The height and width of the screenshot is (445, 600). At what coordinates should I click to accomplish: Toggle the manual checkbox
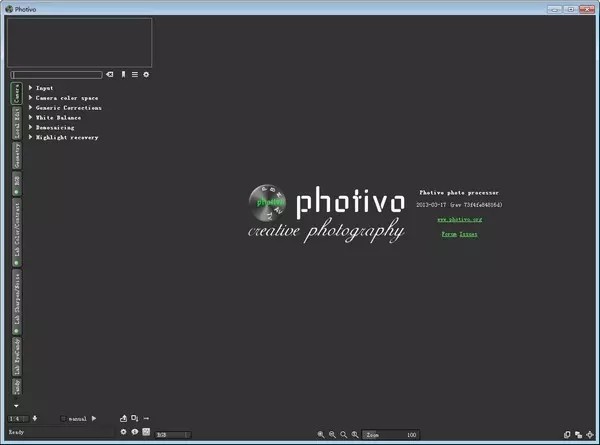point(64,419)
